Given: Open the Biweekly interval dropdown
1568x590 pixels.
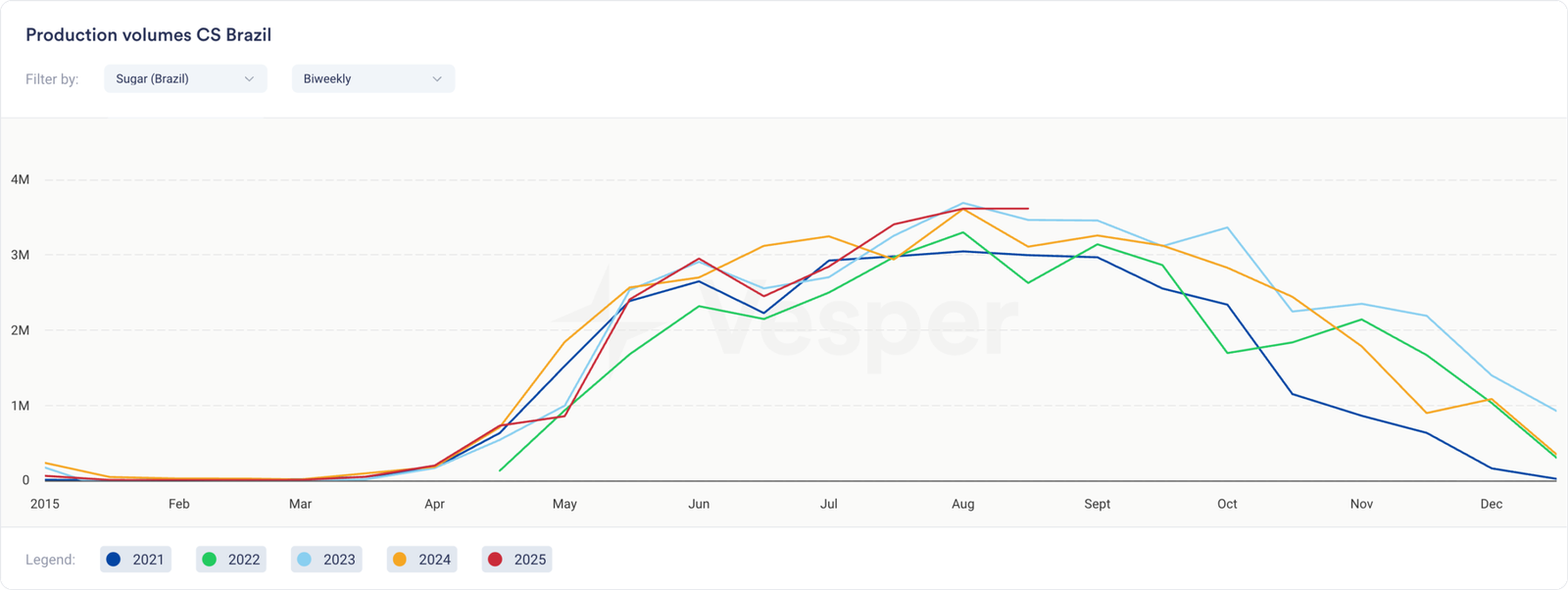Looking at the screenshot, I should [x=372, y=78].
